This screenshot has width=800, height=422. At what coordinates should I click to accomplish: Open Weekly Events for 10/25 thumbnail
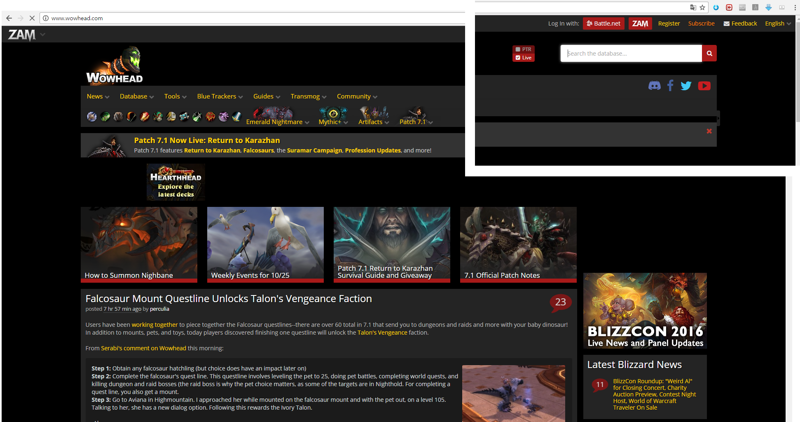[x=265, y=244]
